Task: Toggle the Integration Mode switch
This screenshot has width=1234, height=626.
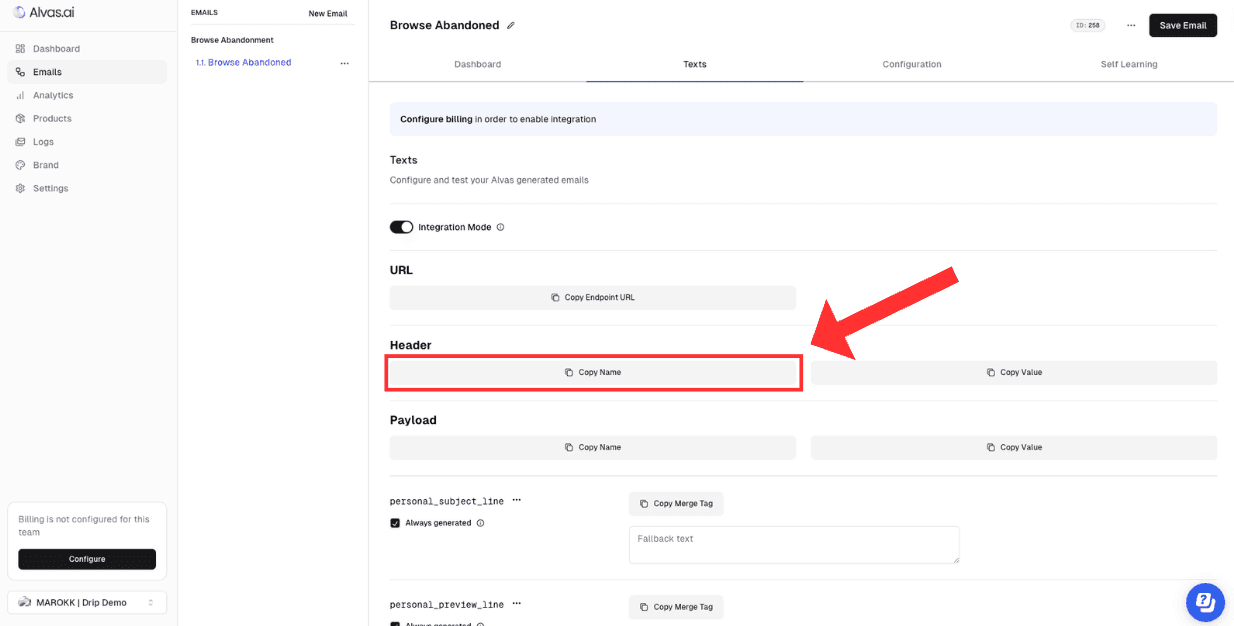Action: (401, 227)
